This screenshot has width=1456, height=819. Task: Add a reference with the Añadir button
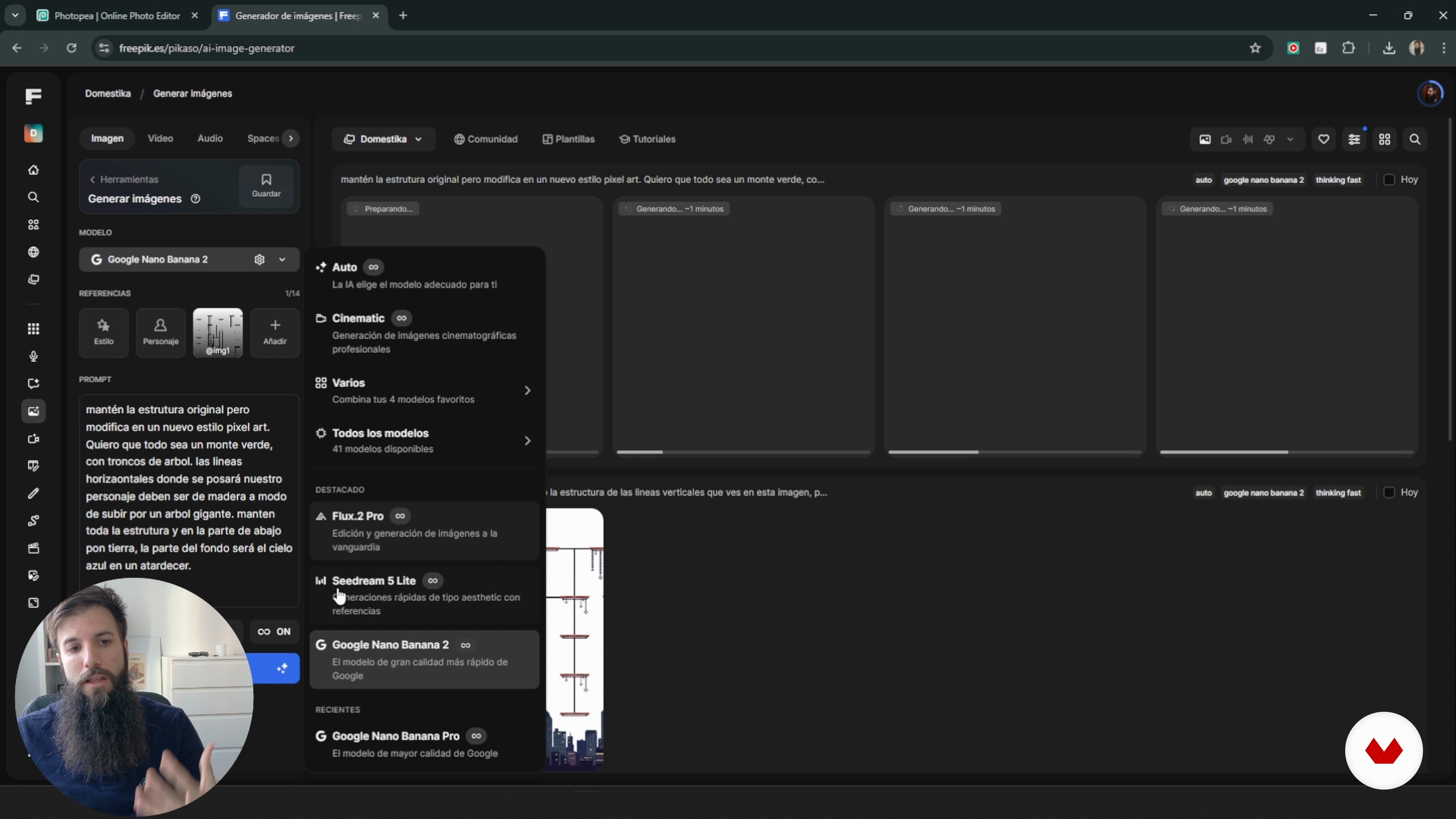click(275, 333)
